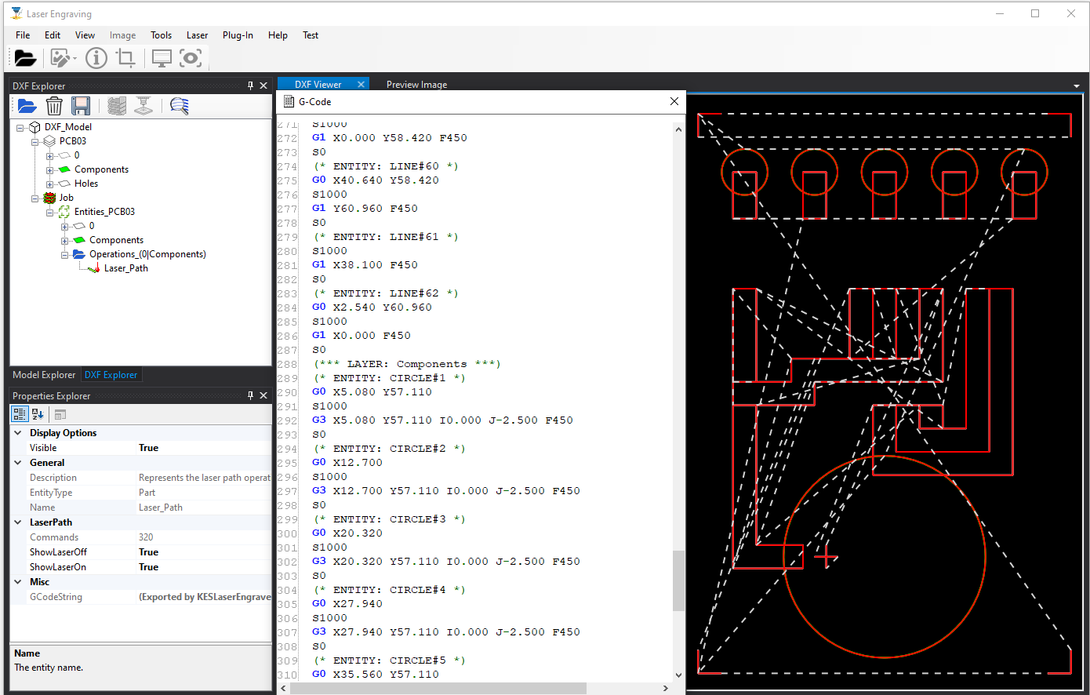The width and height of the screenshot is (1090, 695).
Task: Toggle the Visible property value
Action: pos(148,448)
